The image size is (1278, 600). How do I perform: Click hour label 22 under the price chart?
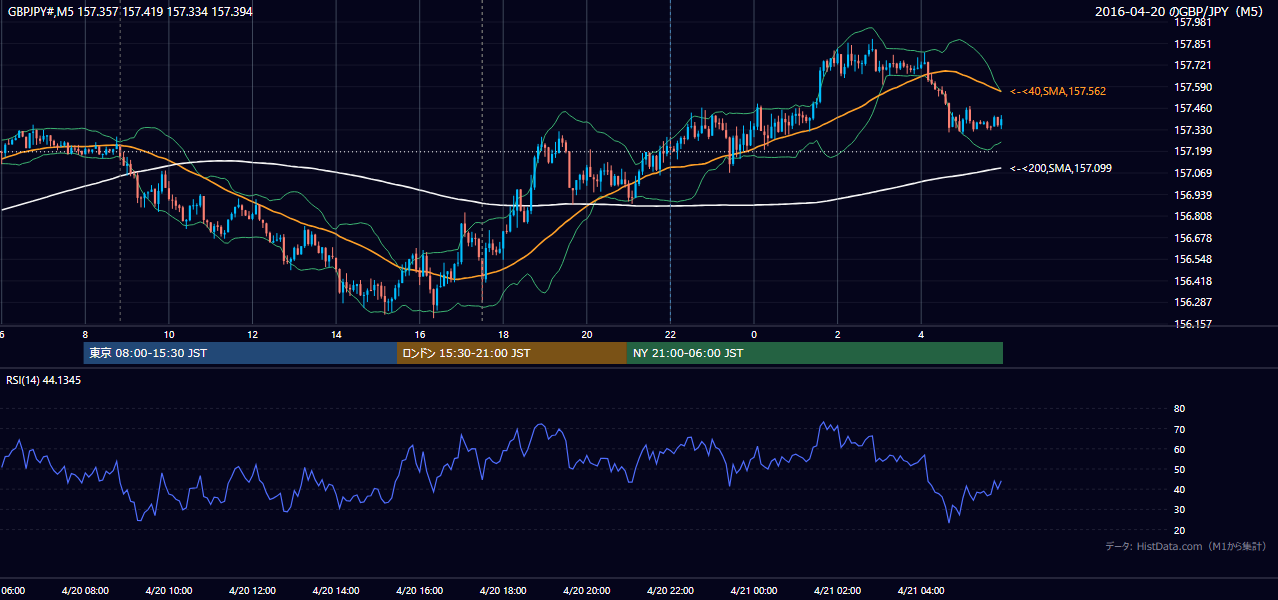click(x=670, y=334)
